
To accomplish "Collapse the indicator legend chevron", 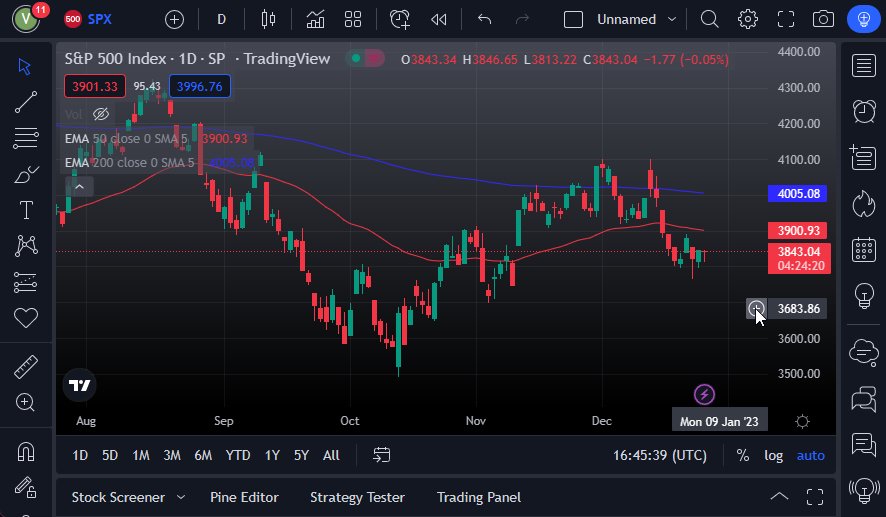I will click(78, 185).
